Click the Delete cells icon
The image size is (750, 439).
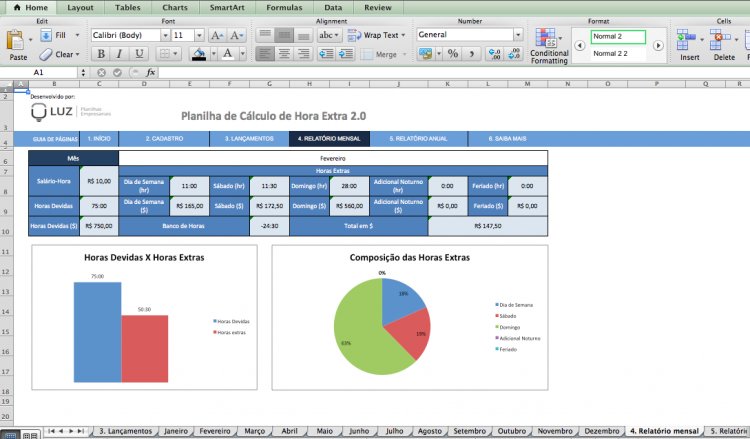[x=720, y=39]
